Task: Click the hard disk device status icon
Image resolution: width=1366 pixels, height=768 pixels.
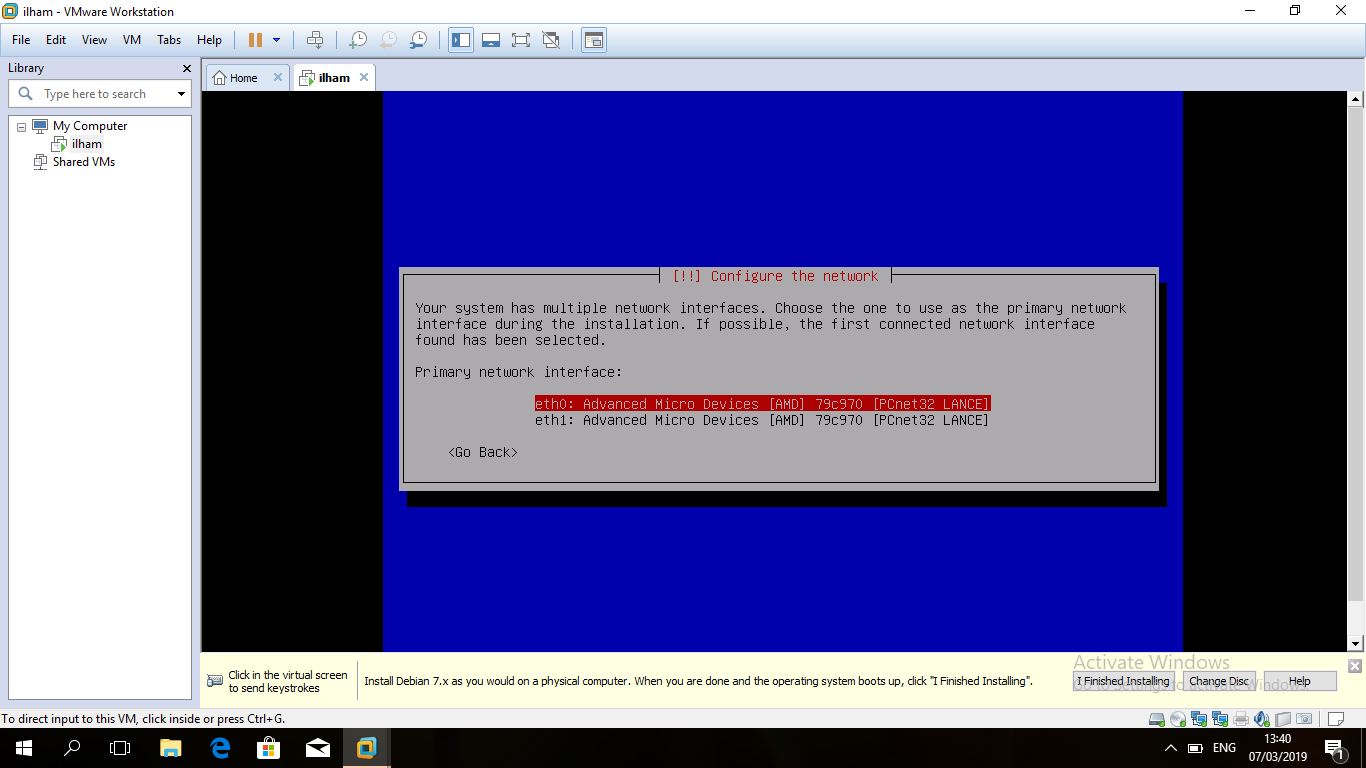Action: 1157,718
